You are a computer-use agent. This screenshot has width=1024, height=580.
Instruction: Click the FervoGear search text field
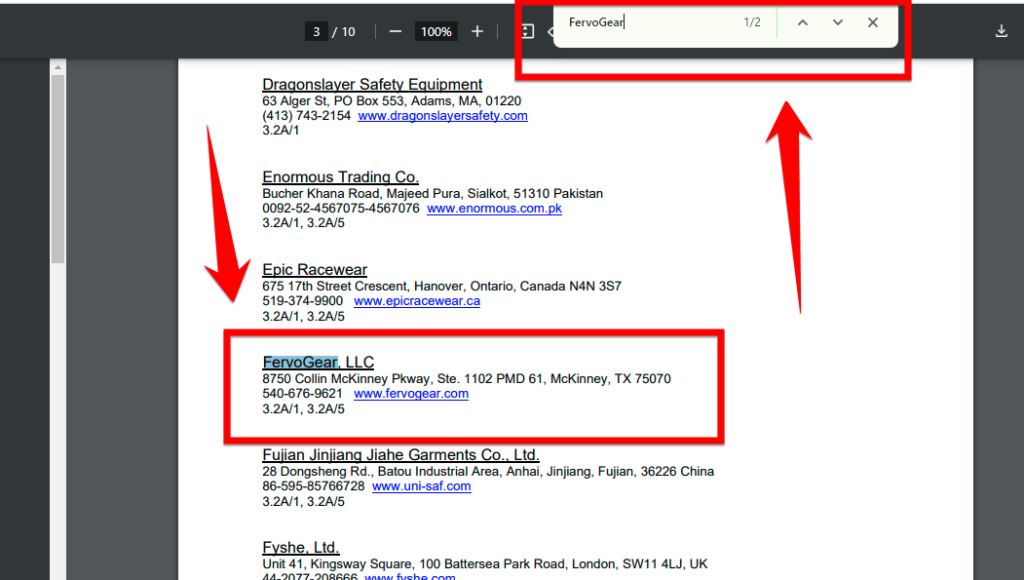point(650,22)
